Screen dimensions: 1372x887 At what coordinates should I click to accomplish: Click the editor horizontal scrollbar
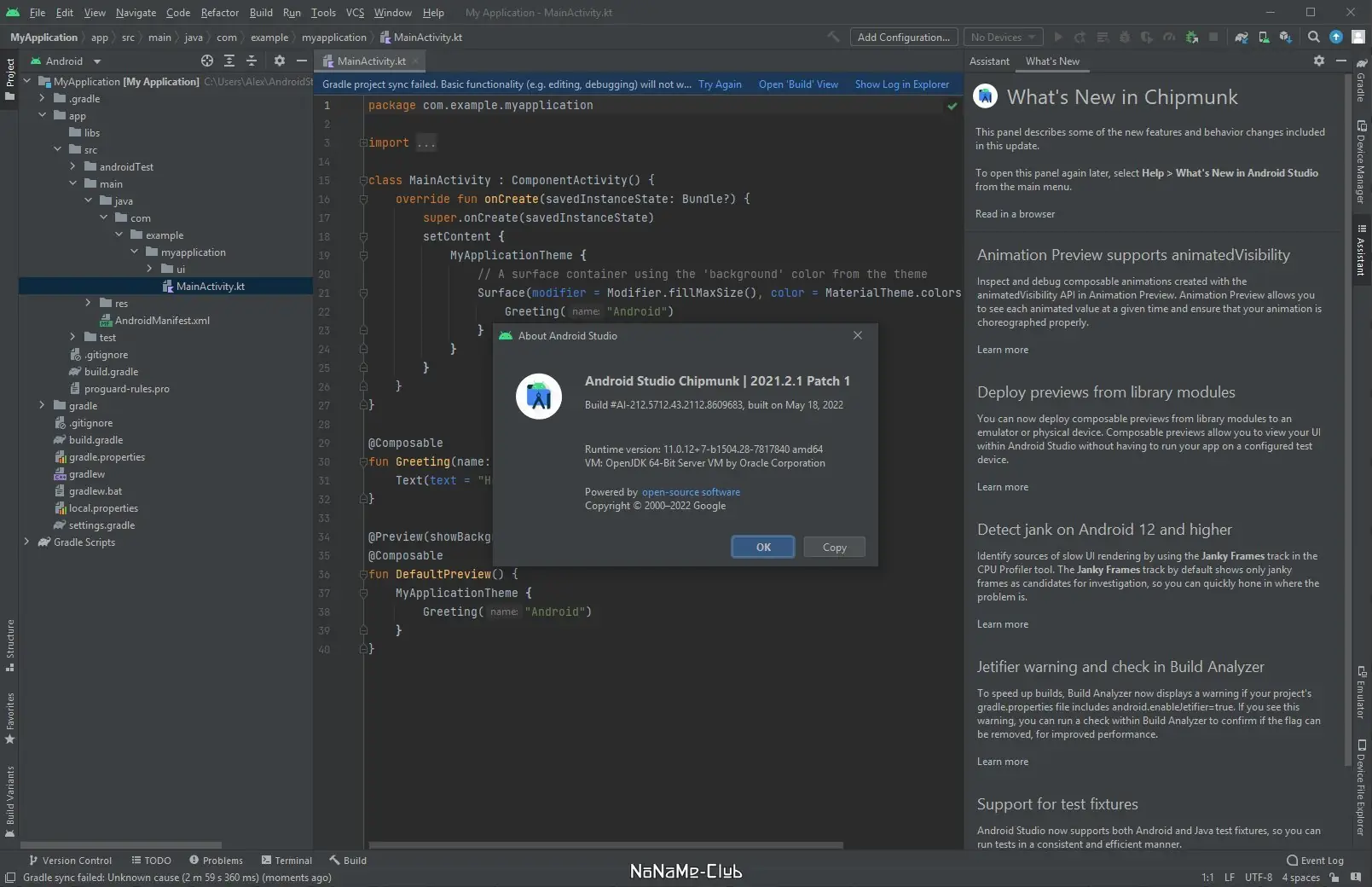(x=605, y=845)
